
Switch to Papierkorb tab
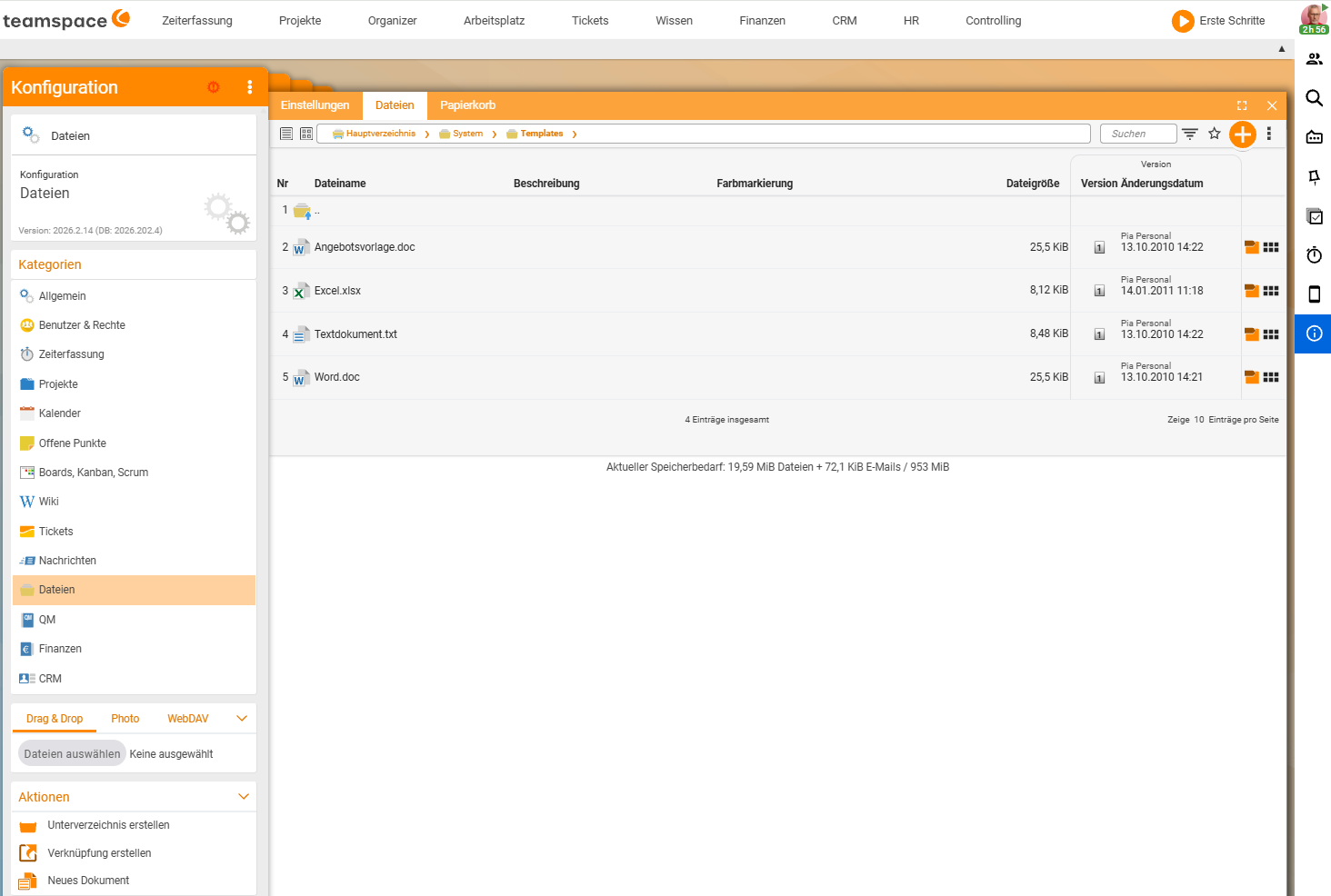click(x=468, y=105)
